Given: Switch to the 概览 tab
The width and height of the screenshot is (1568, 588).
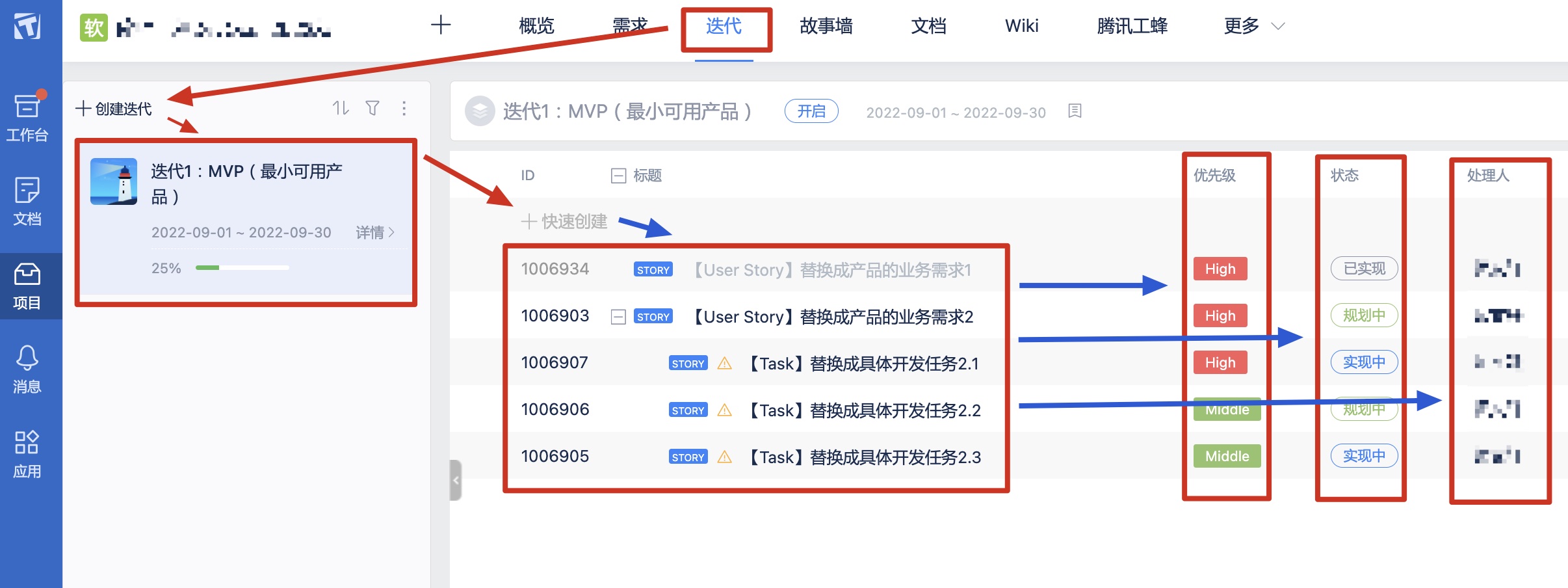Looking at the screenshot, I should click(536, 26).
